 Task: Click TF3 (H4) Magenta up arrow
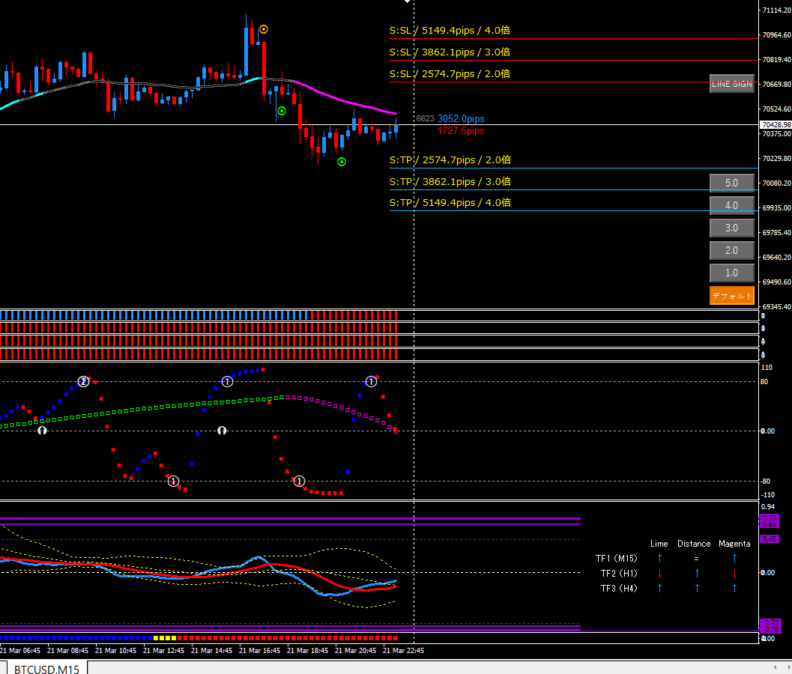[x=734, y=588]
